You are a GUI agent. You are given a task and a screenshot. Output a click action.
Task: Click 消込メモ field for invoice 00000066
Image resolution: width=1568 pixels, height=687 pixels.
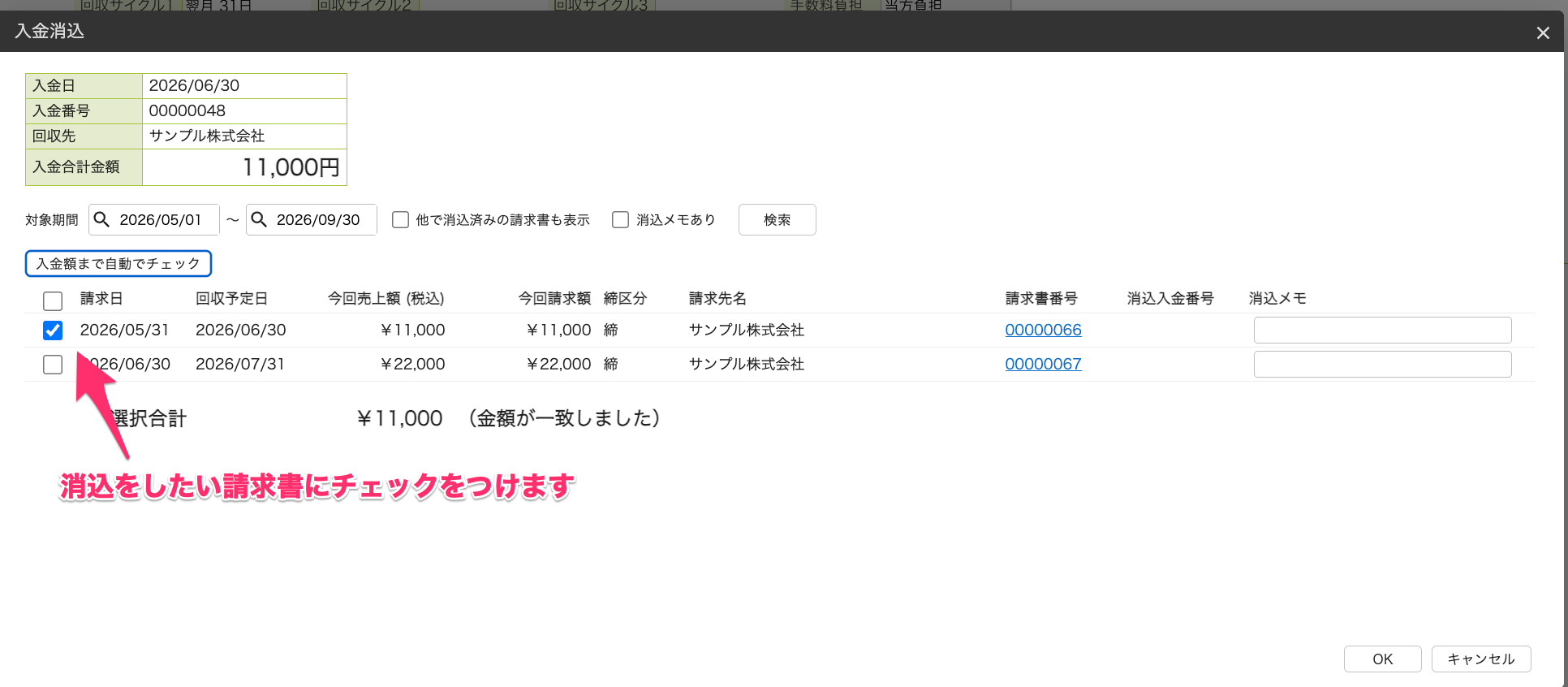(1382, 330)
